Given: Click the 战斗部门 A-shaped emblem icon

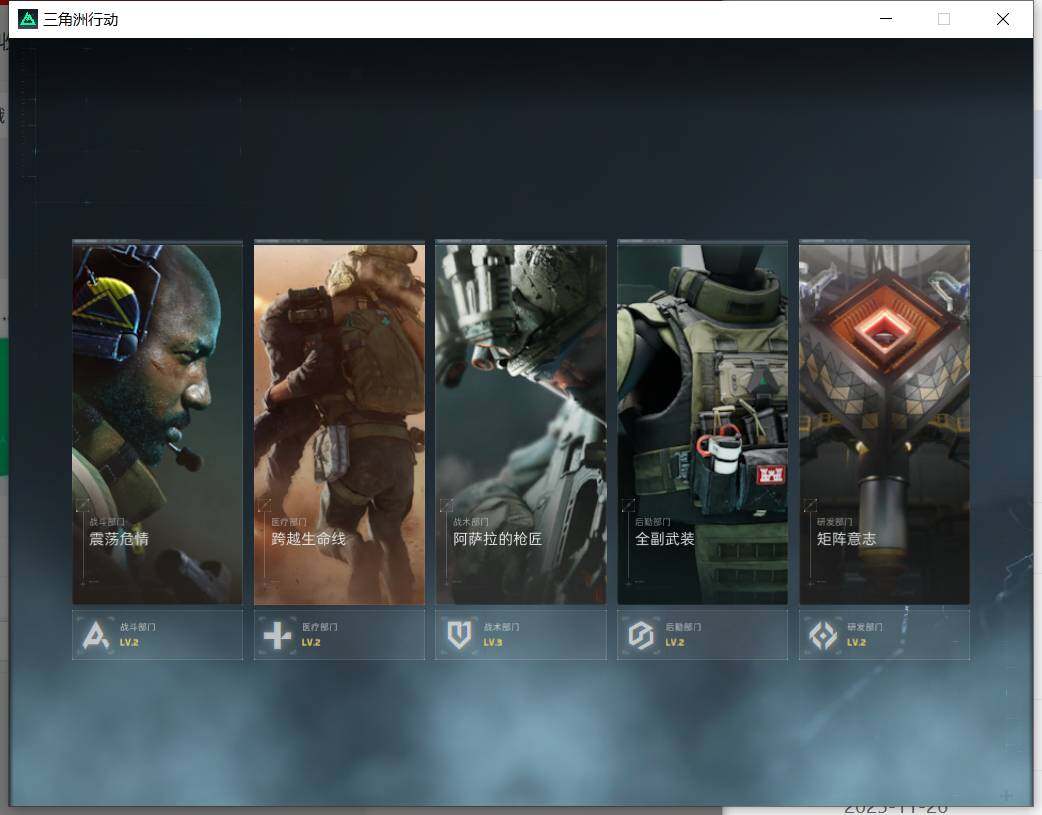Looking at the screenshot, I should point(96,636).
